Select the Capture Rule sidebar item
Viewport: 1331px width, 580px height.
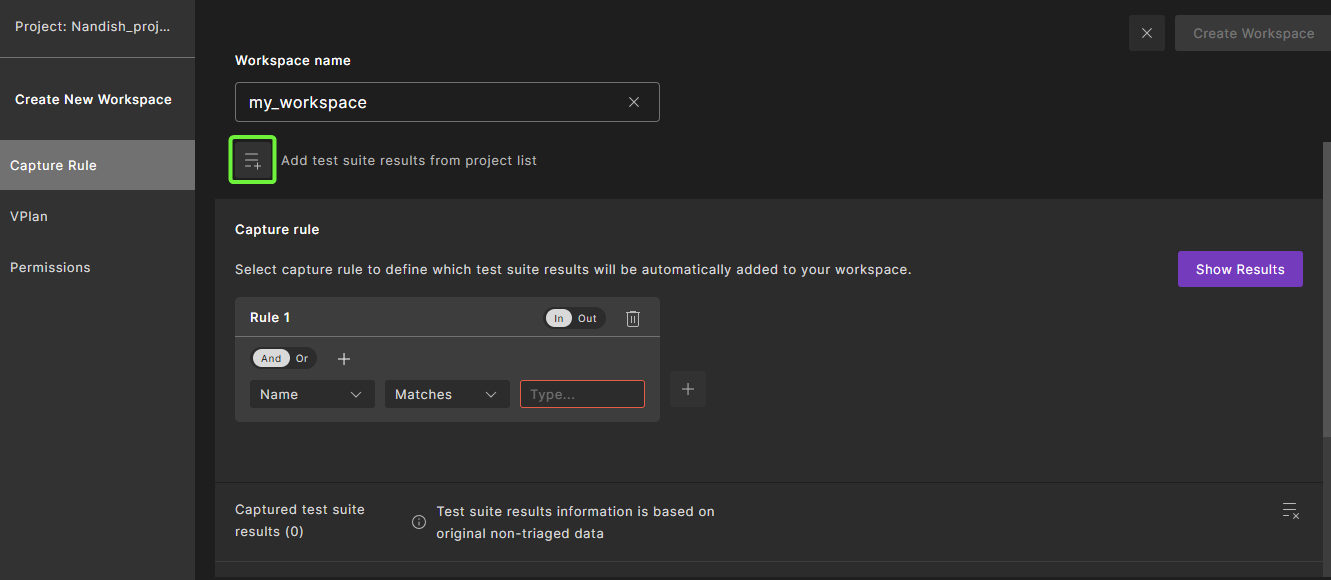(x=53, y=165)
